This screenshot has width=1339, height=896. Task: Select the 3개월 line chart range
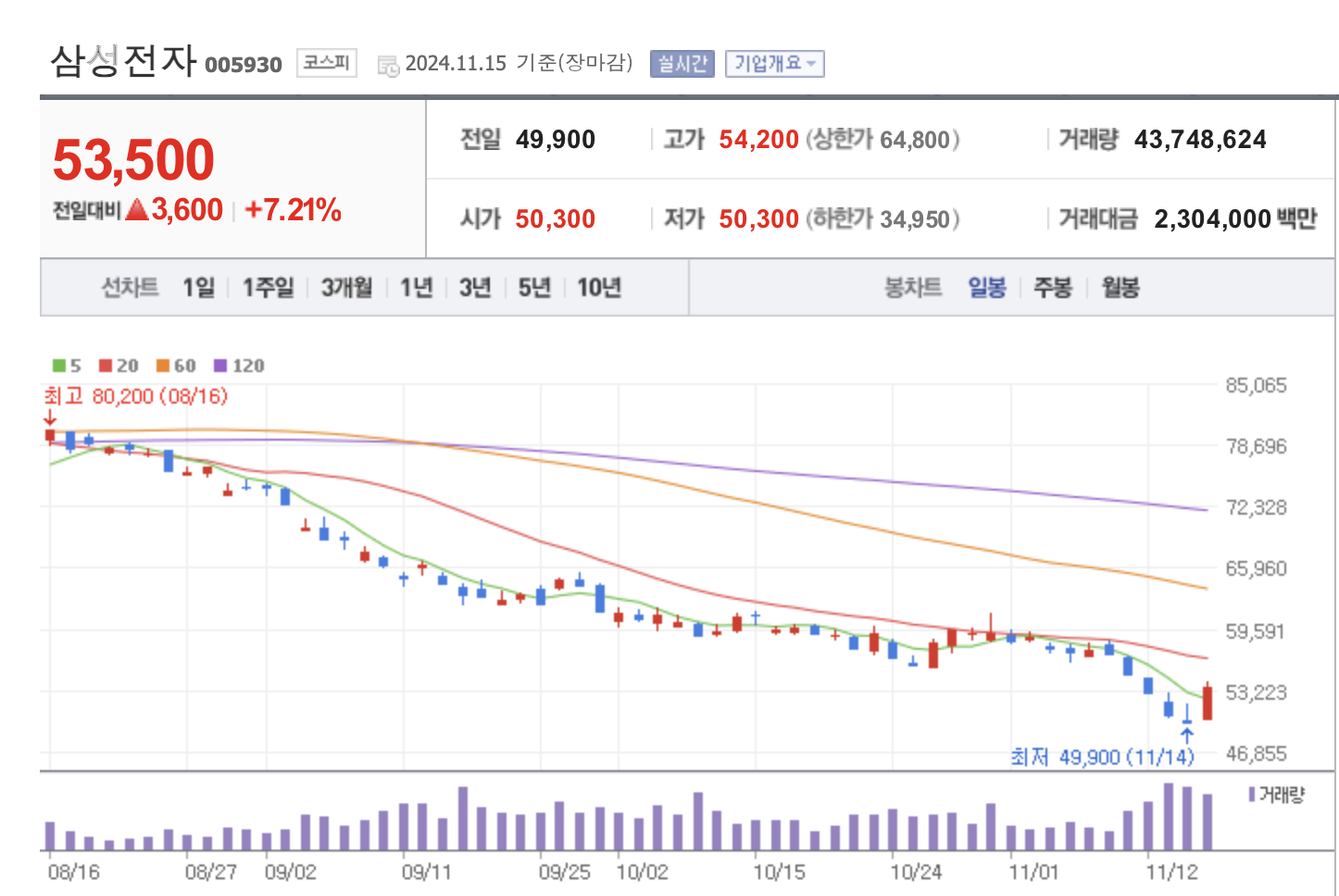click(346, 288)
